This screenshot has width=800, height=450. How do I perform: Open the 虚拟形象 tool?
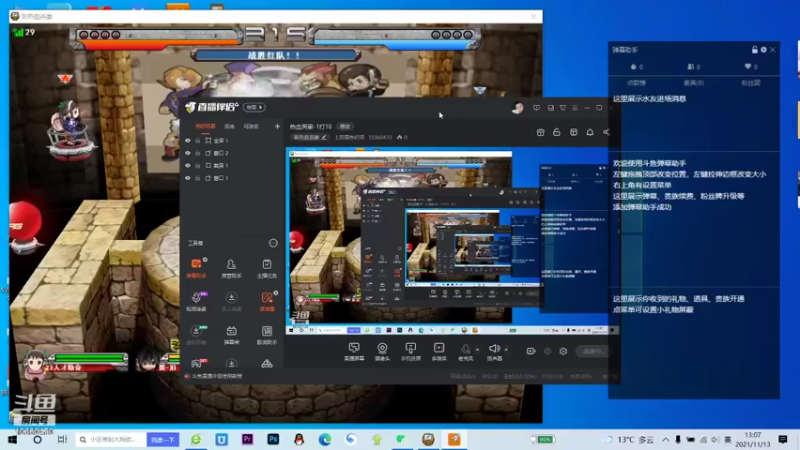pyautogui.click(x=196, y=334)
